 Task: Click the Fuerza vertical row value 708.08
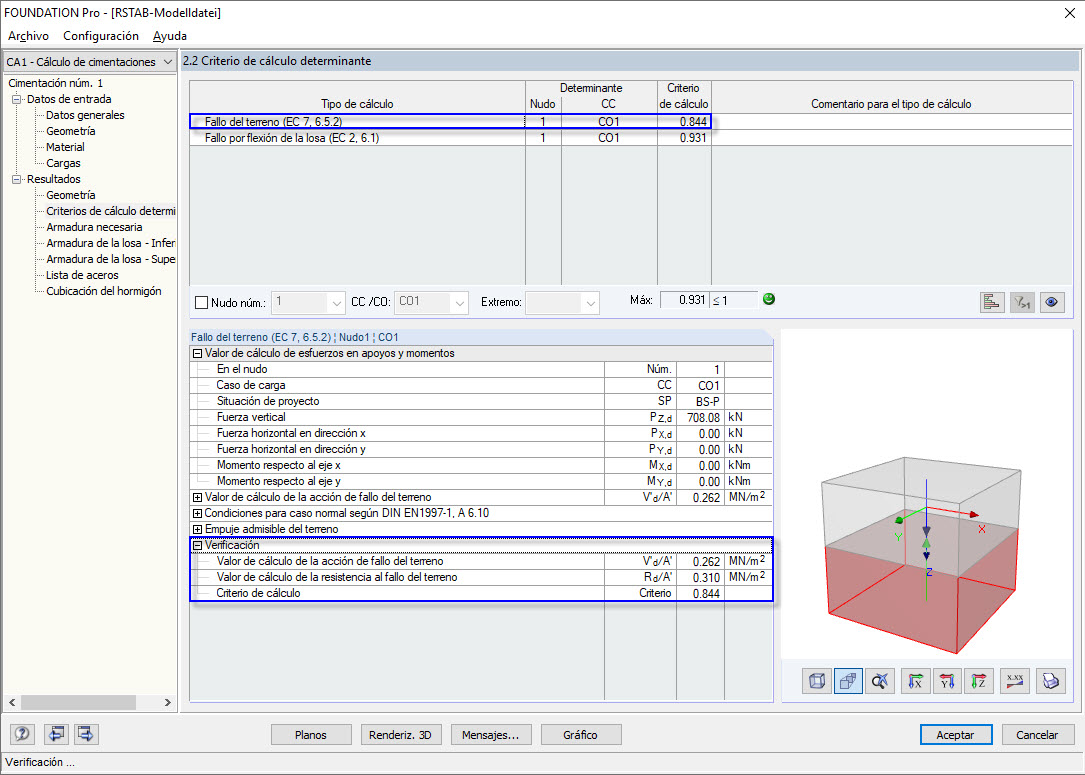click(x=700, y=417)
